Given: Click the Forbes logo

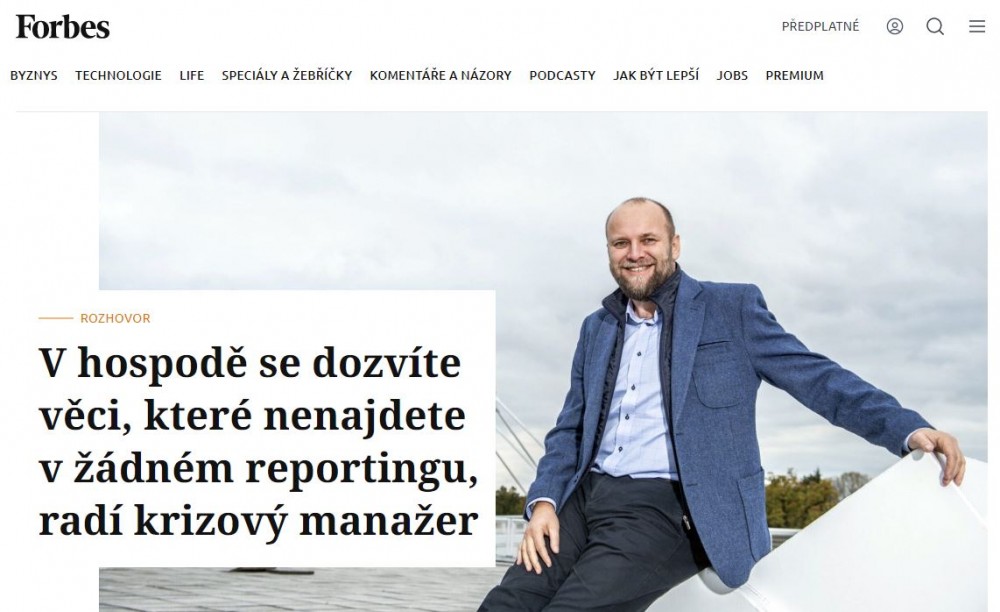Looking at the screenshot, I should pos(62,27).
